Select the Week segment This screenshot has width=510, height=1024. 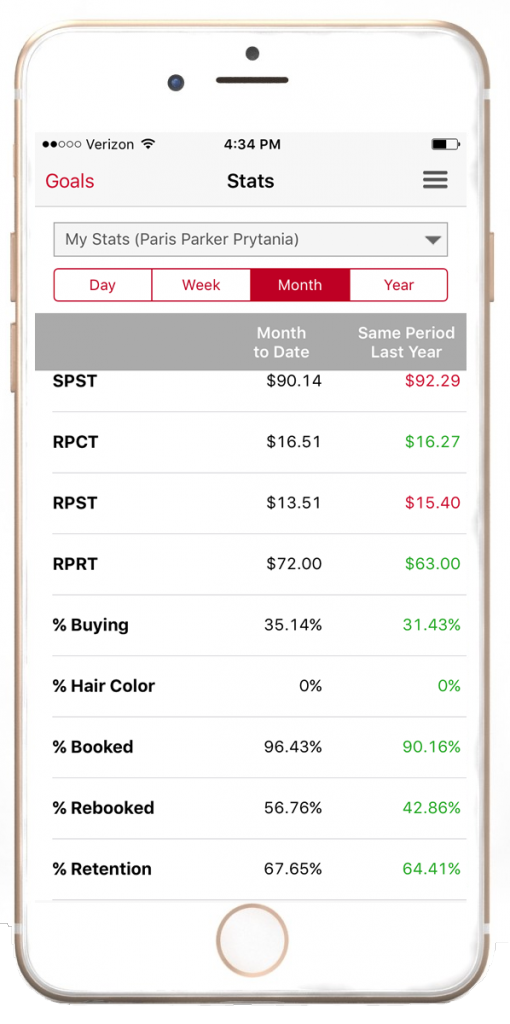[201, 285]
